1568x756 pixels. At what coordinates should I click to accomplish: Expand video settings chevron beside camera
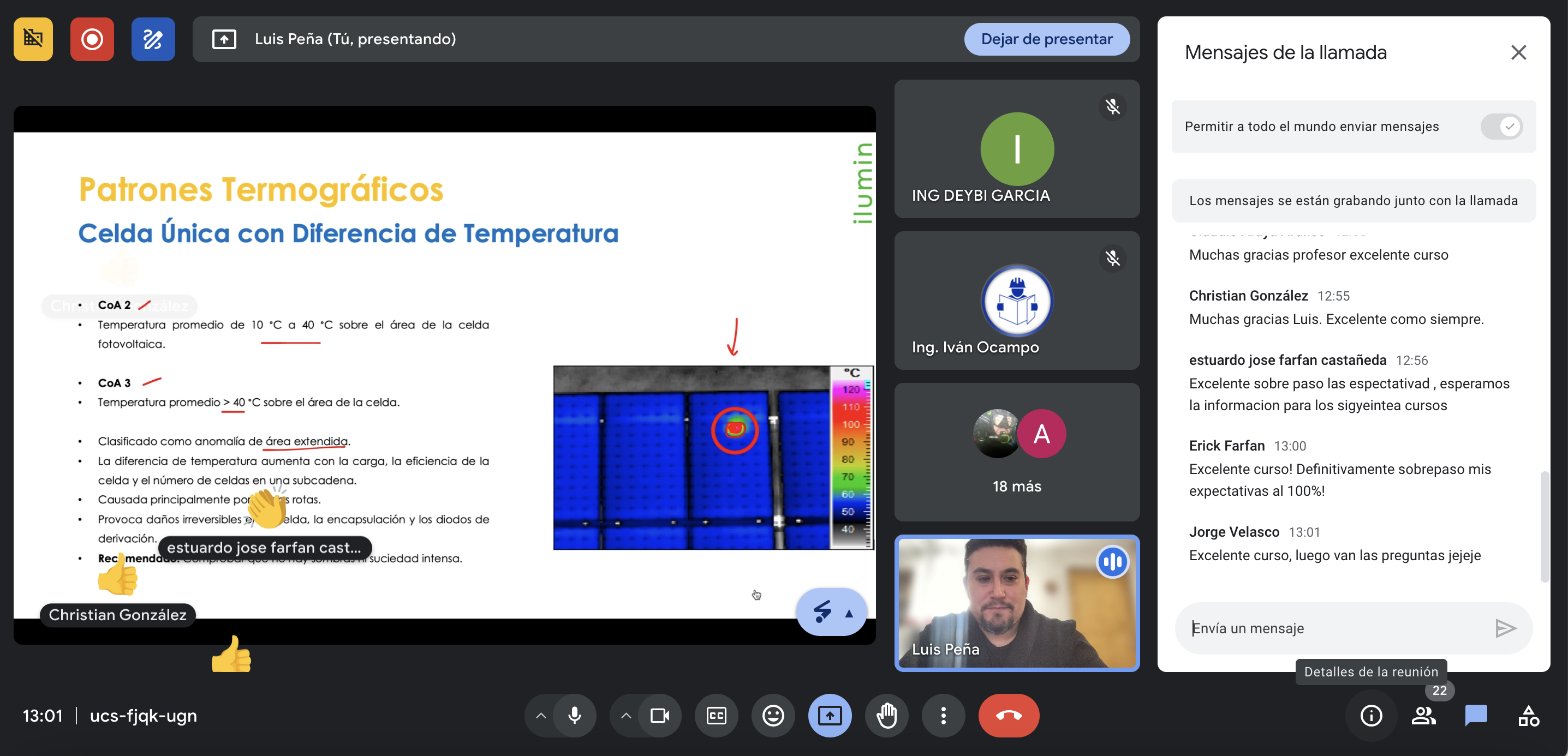point(626,715)
